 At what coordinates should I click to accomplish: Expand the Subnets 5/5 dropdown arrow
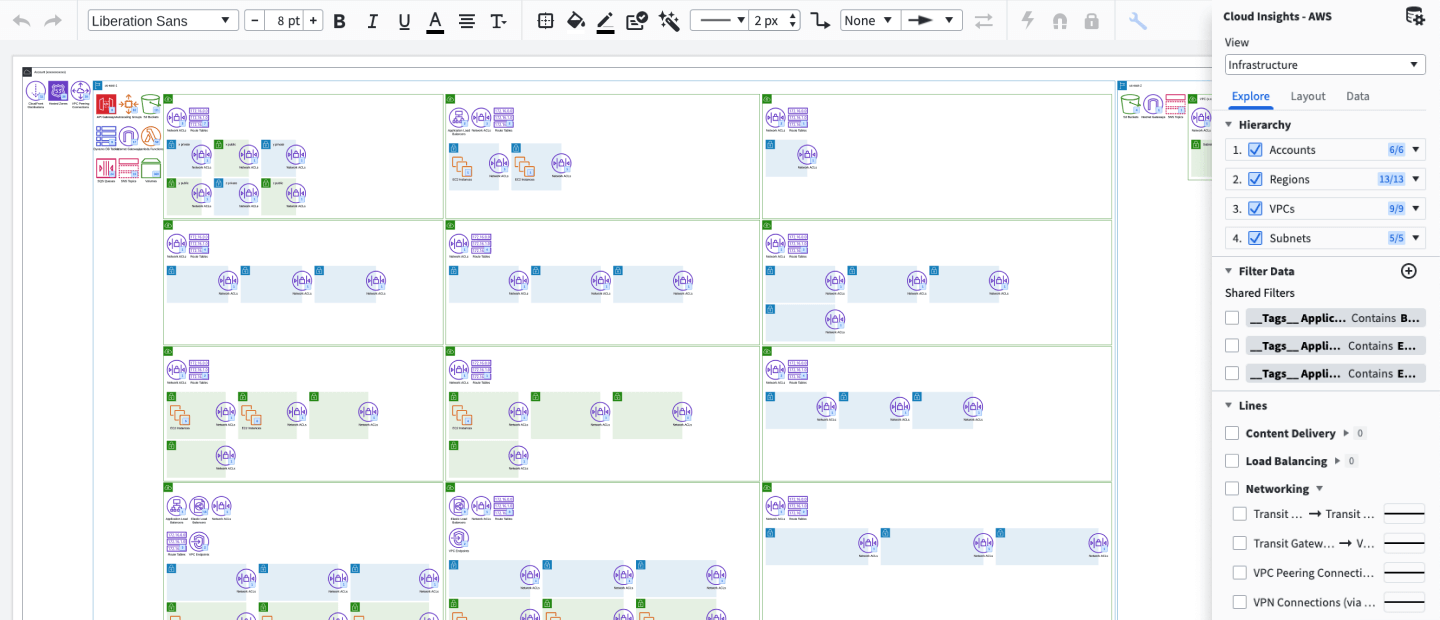1416,238
